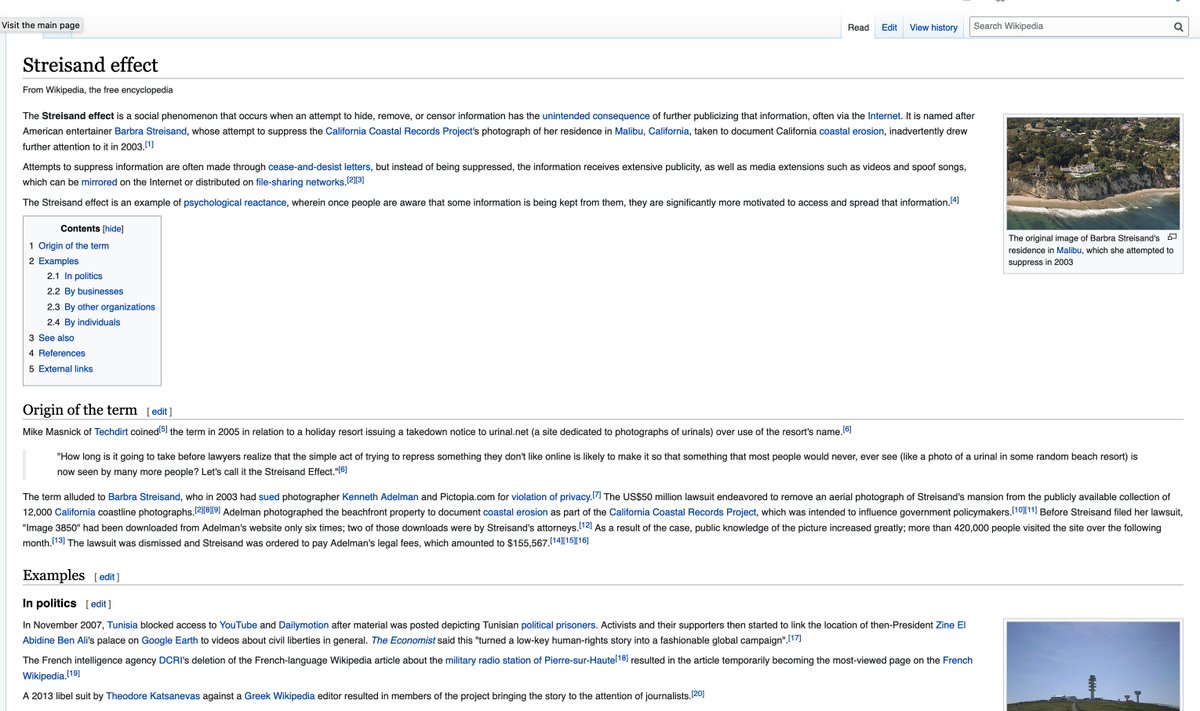Open the Streisand residence aerial photo
Screen dimensions: 1200x711
(x=1092, y=173)
